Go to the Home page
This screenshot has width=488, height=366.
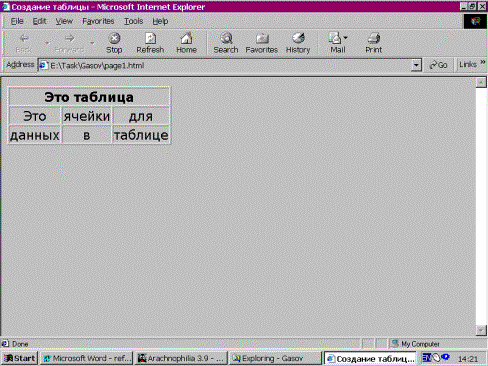click(x=186, y=43)
